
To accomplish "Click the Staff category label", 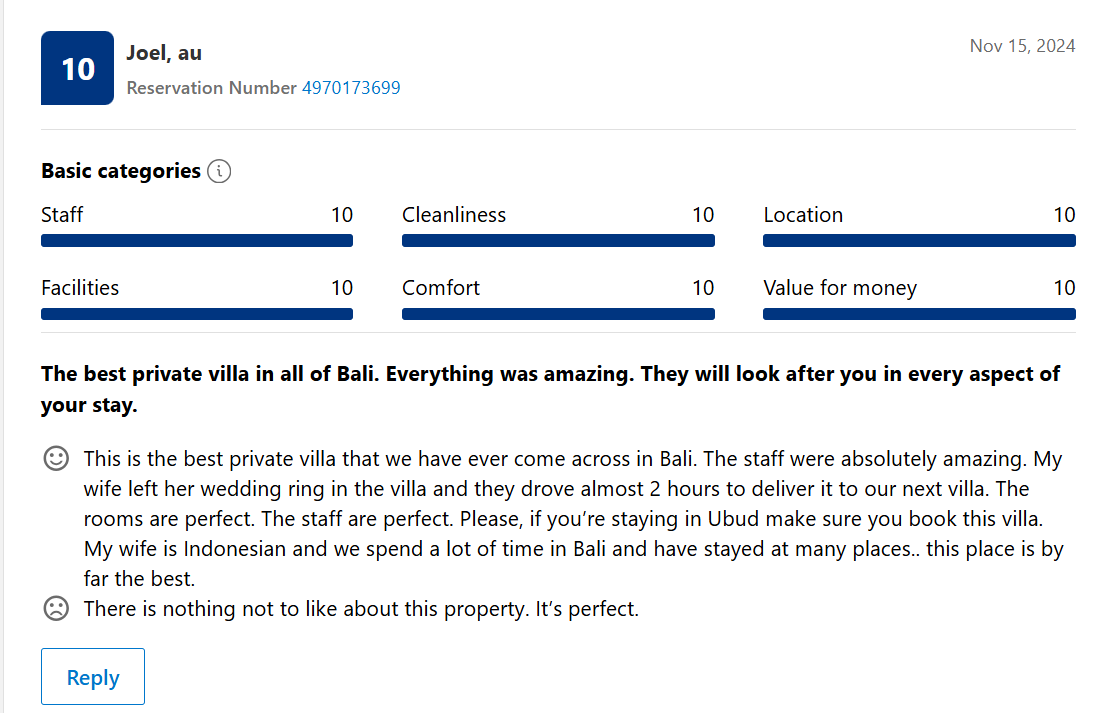I will click(x=62, y=215).
